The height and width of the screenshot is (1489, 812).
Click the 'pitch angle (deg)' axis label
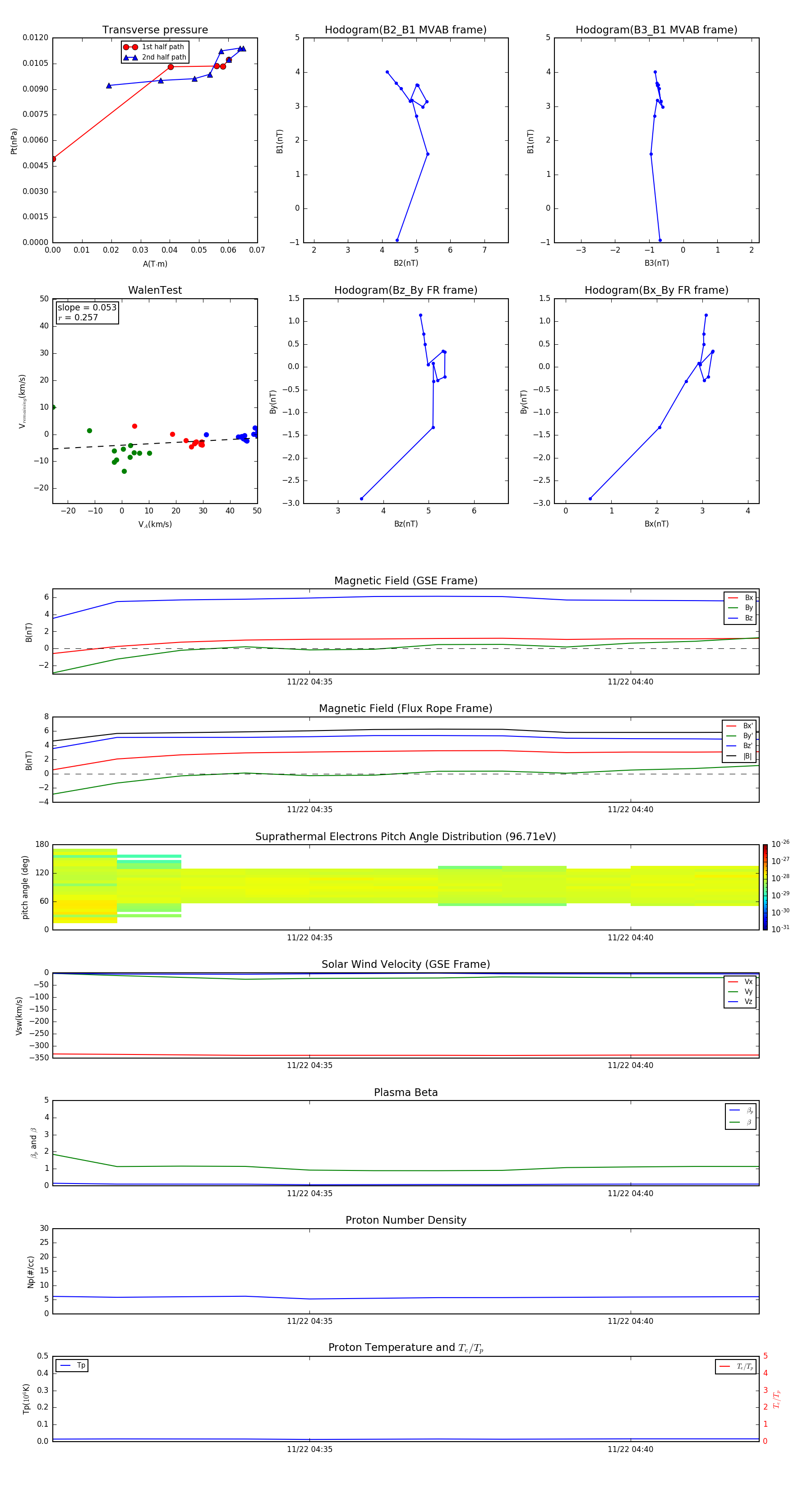25,887
